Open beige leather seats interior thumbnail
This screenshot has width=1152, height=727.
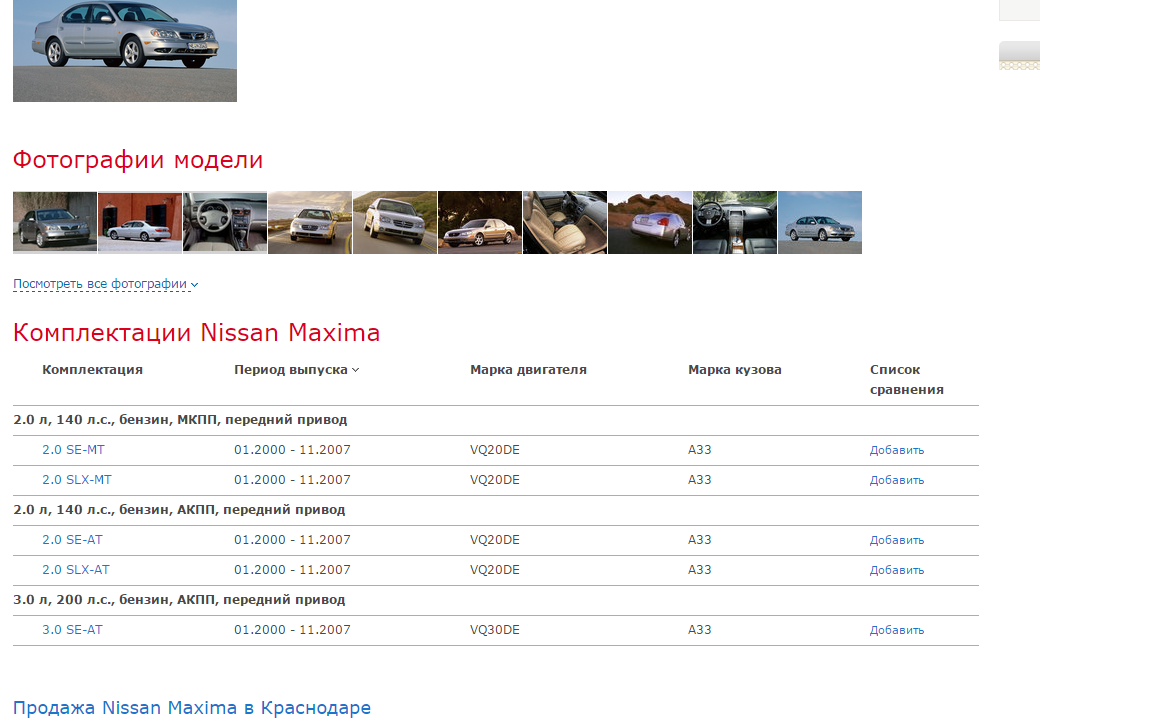(x=565, y=223)
